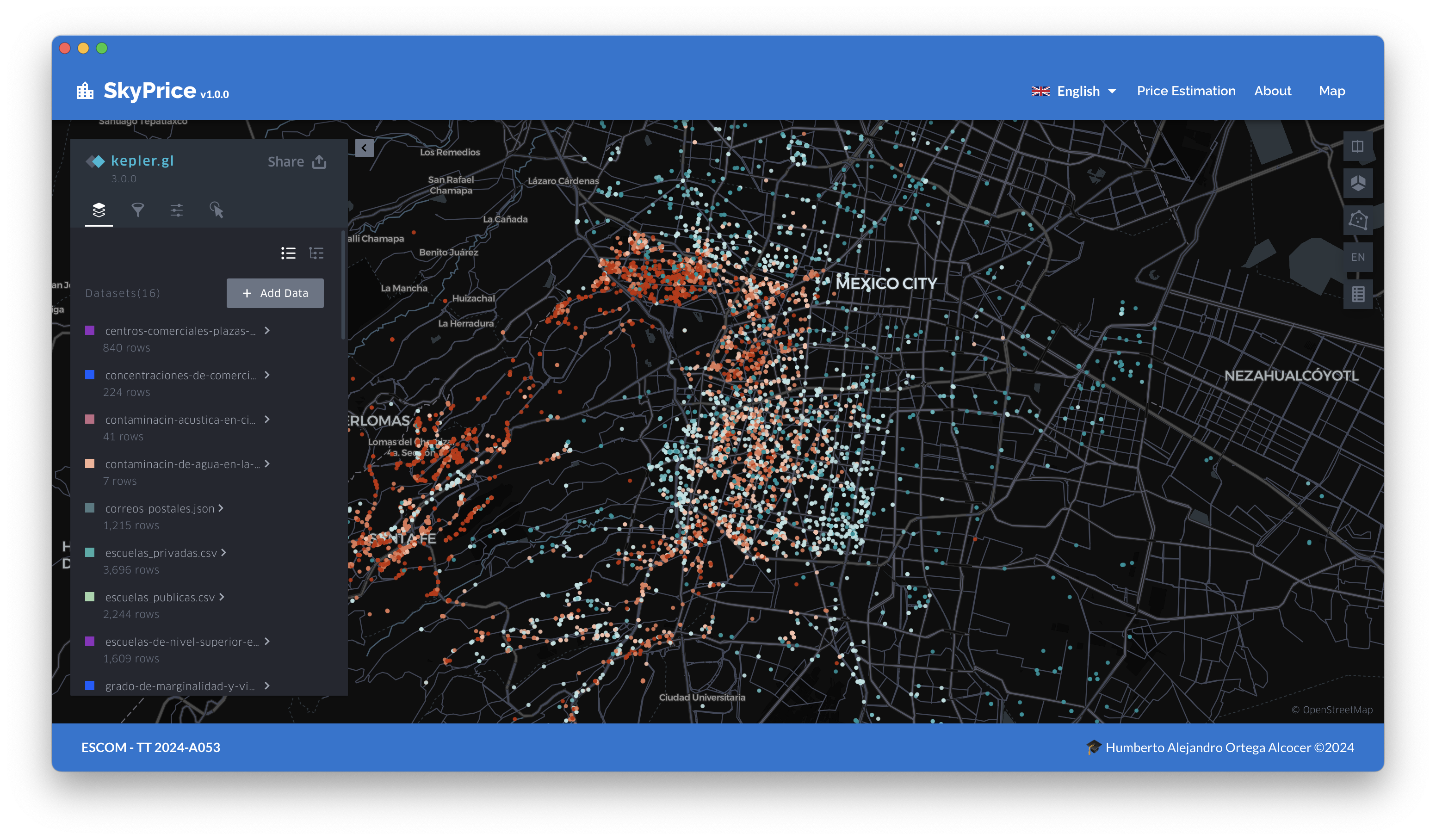Click teal swatch of escuelas_privadas.csv
Image resolution: width=1436 pixels, height=840 pixels.
click(x=89, y=552)
